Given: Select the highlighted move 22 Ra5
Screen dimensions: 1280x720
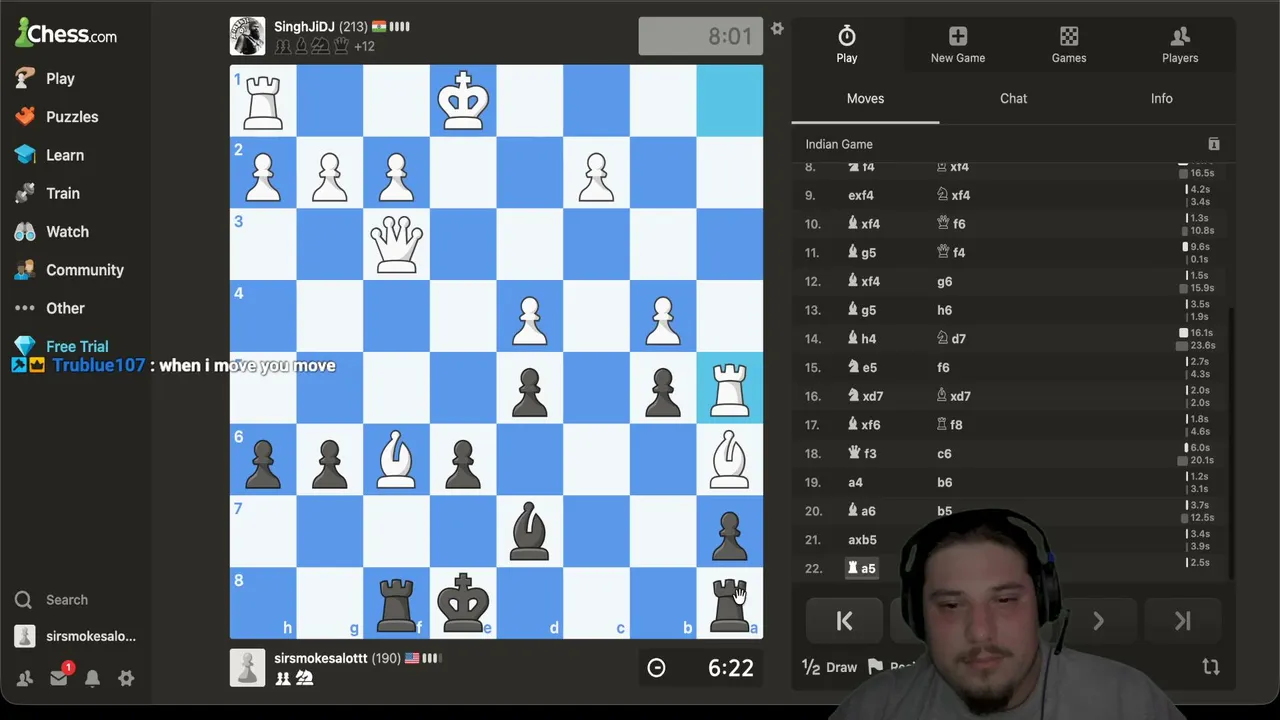Looking at the screenshot, I should pos(861,568).
